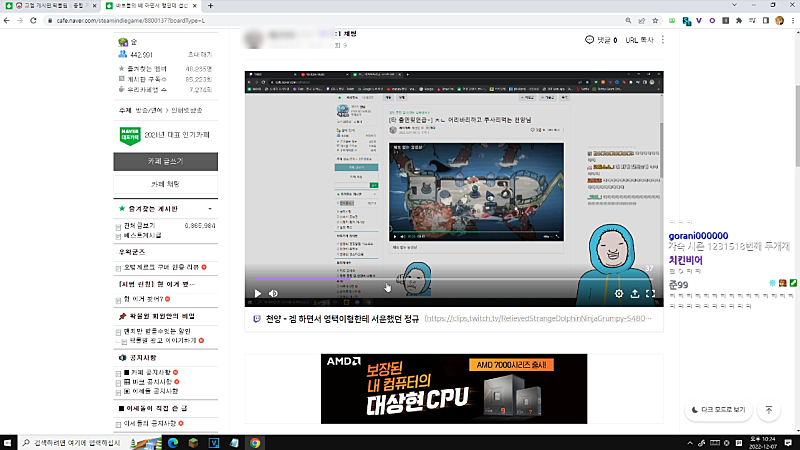
Task: Copy post link with URL 복사
Action: coord(638,40)
